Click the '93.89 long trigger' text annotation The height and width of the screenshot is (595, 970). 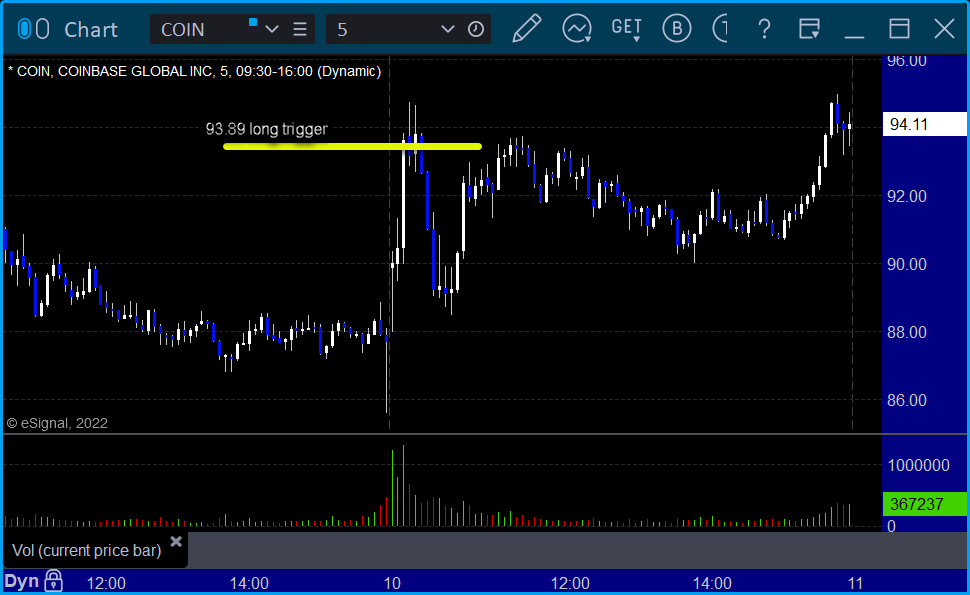[267, 129]
